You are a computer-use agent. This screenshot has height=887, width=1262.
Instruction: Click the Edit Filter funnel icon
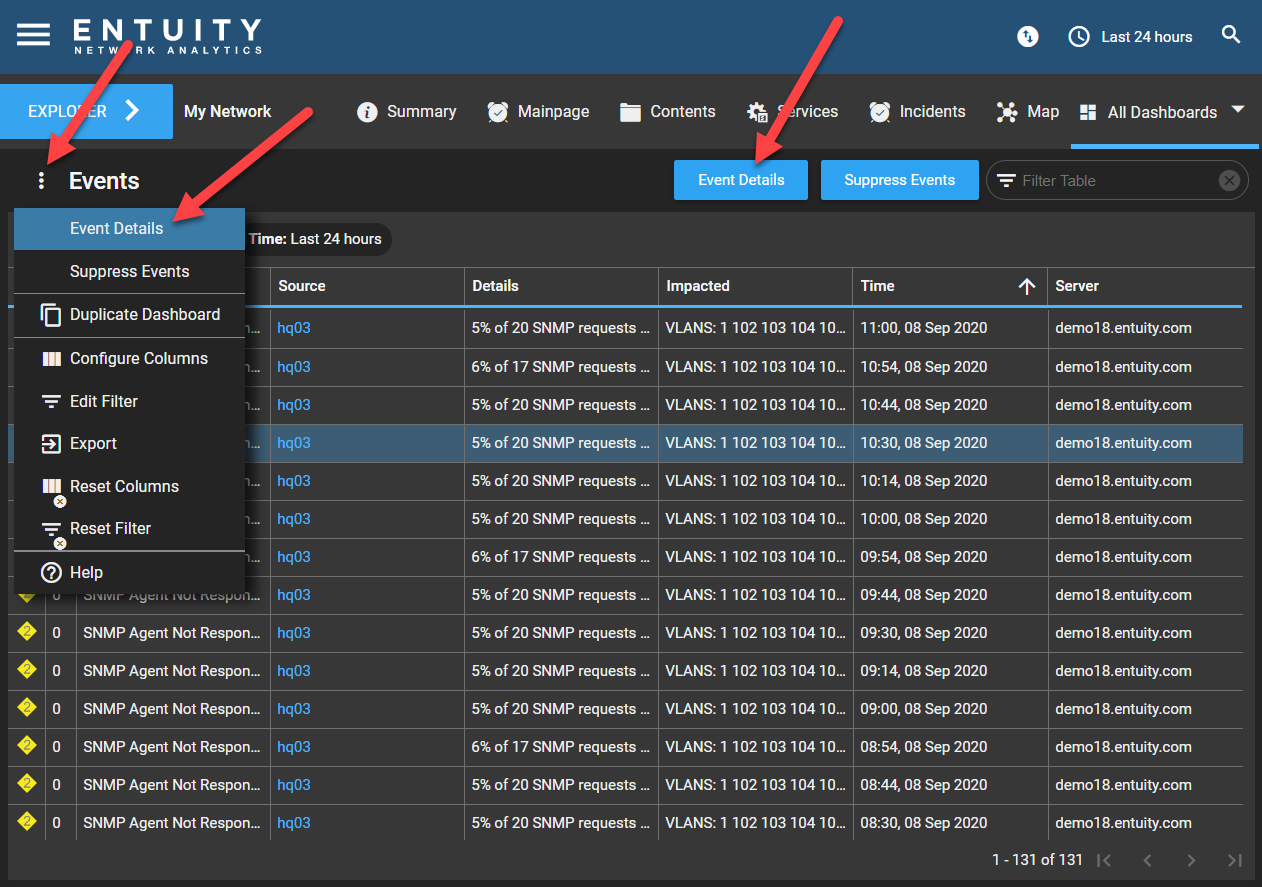pos(51,402)
